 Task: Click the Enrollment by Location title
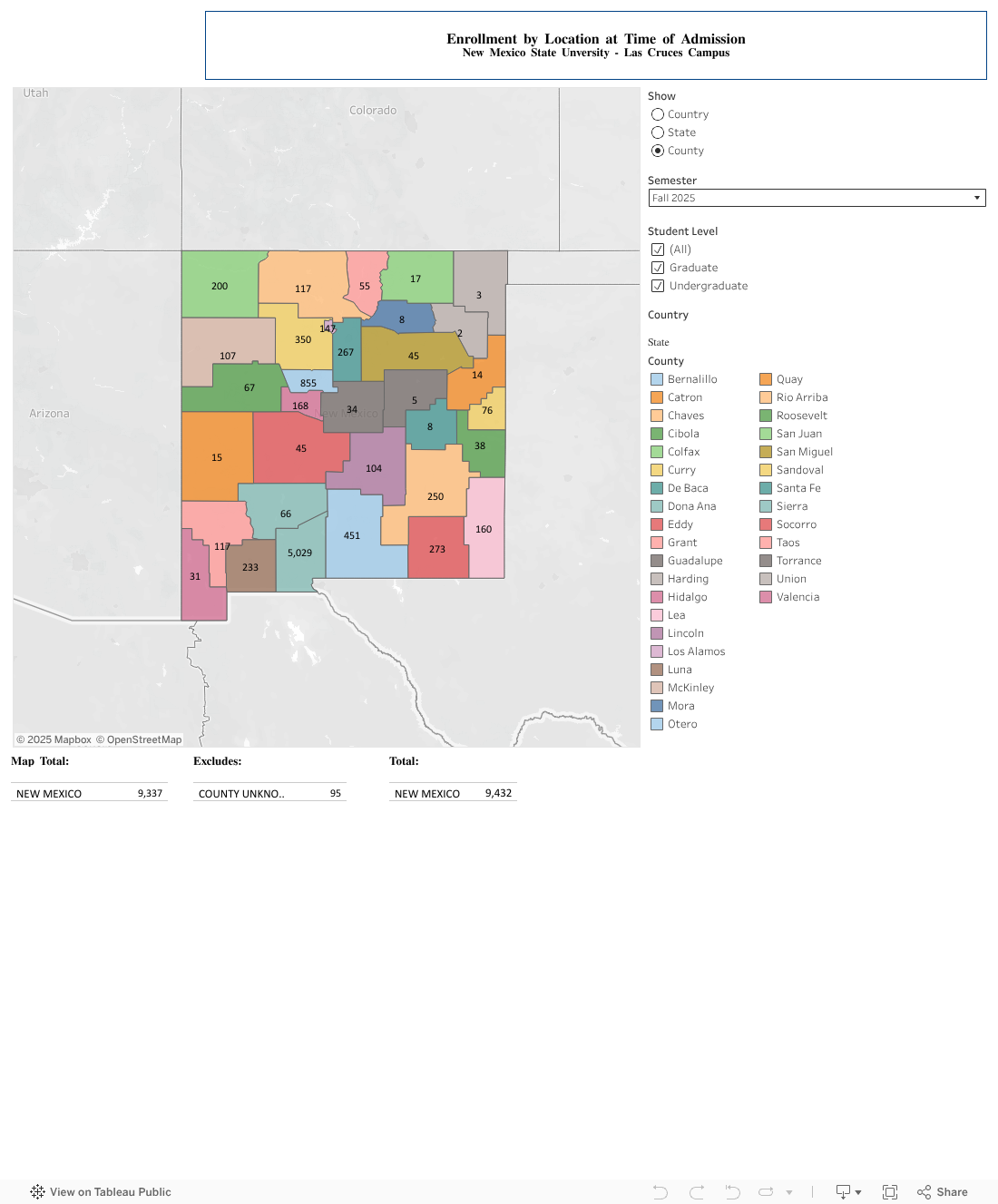pos(596,39)
